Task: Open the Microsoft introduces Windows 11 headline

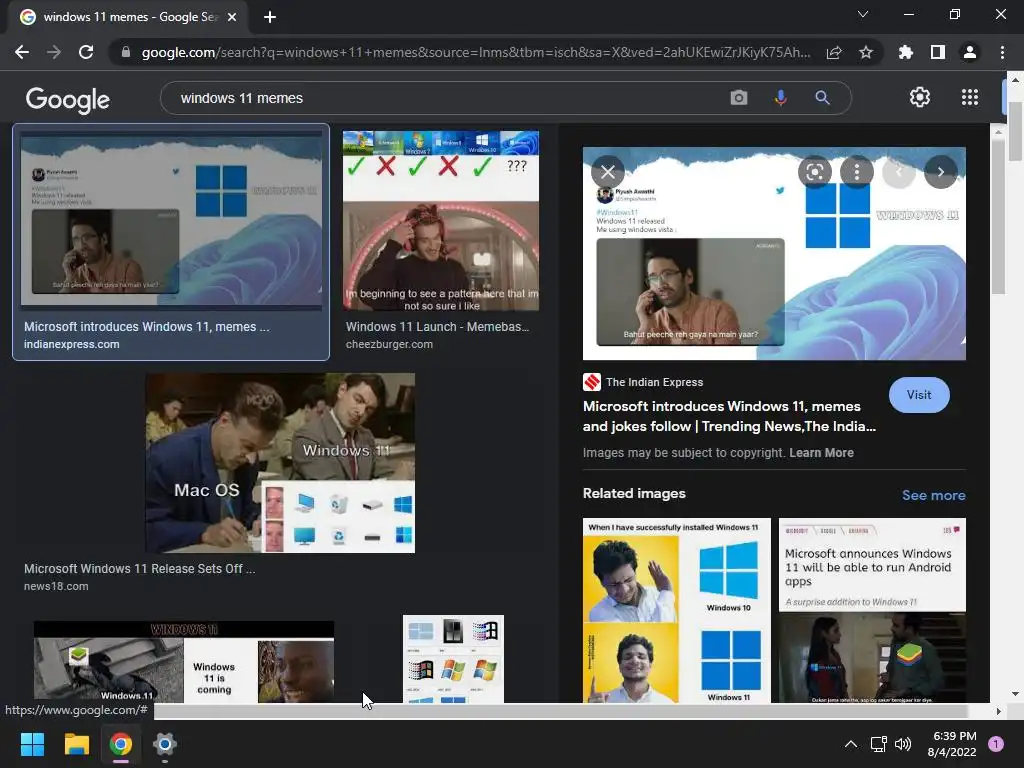Action: 729,416
